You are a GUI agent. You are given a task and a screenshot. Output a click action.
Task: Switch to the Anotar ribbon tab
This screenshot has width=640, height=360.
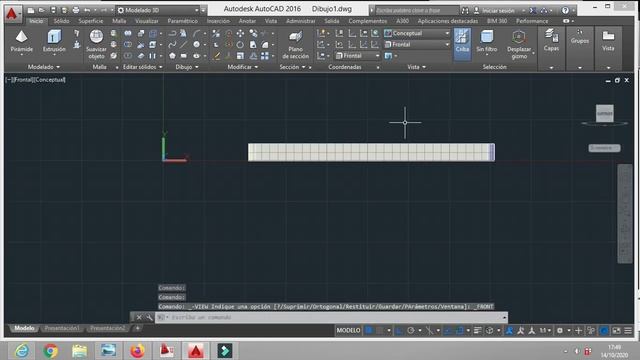(247, 21)
